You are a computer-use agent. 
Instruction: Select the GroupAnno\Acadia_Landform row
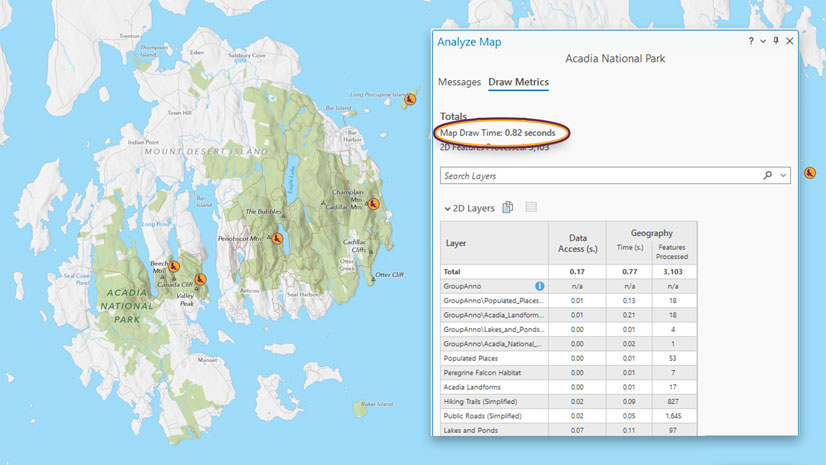[568, 315]
